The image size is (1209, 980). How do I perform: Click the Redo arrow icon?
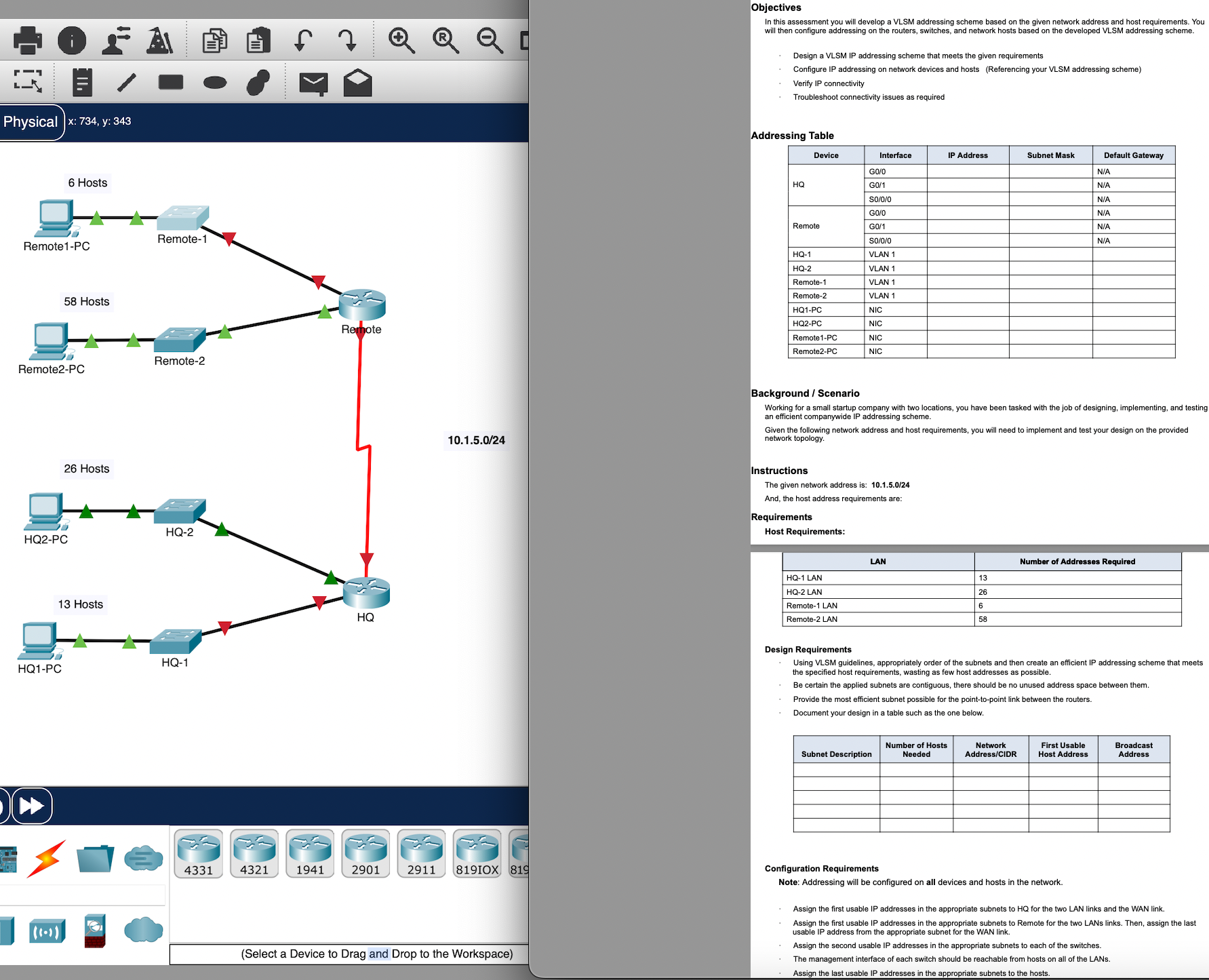tap(347, 41)
